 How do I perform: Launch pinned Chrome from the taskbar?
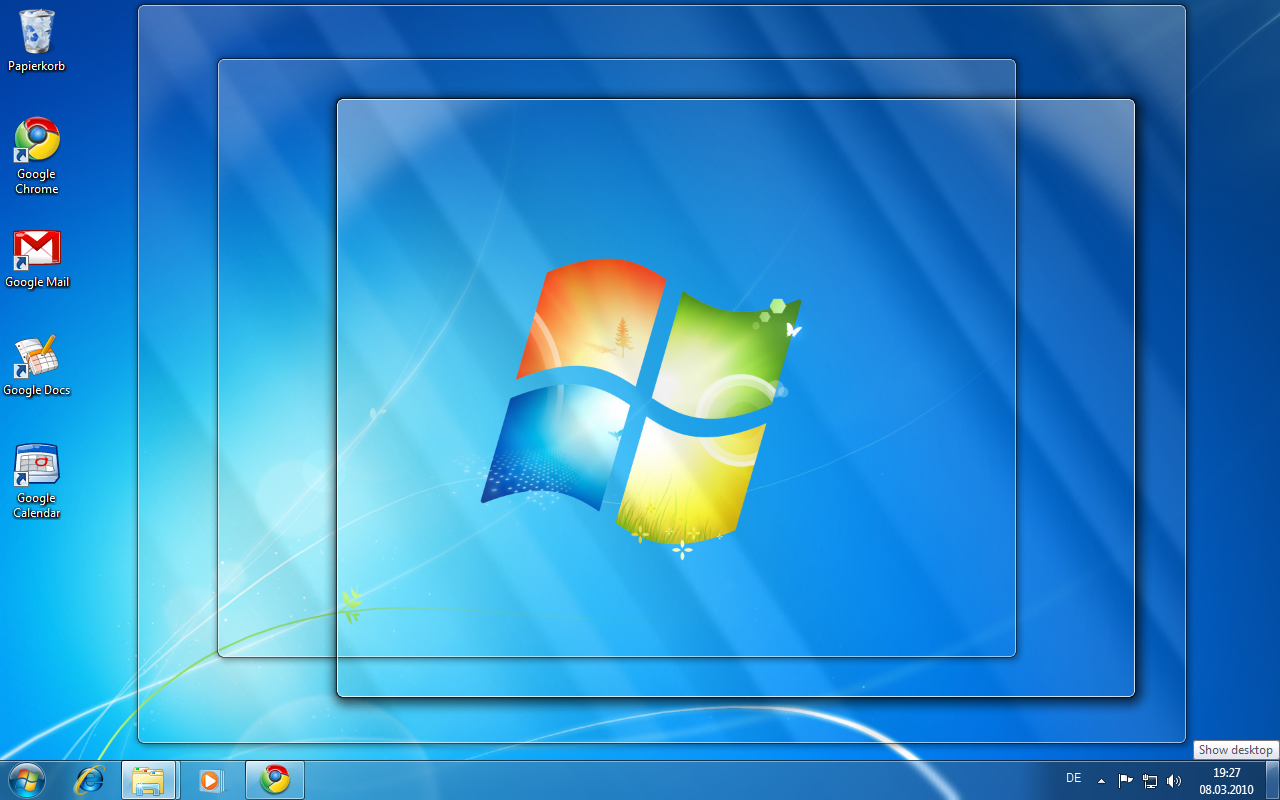[x=274, y=779]
